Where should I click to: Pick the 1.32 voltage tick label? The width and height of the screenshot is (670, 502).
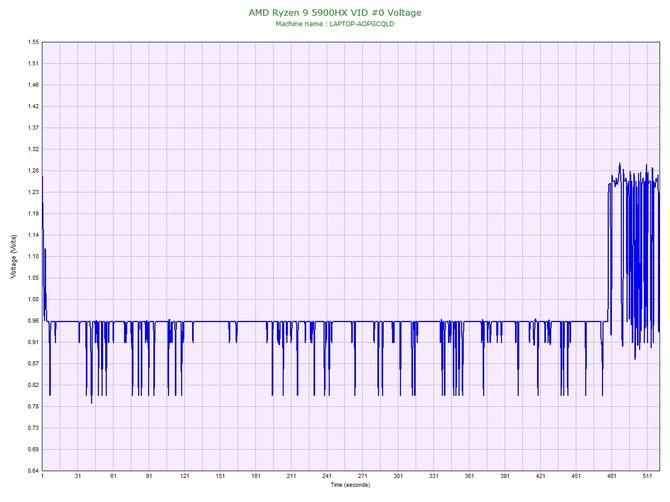[x=33, y=150]
